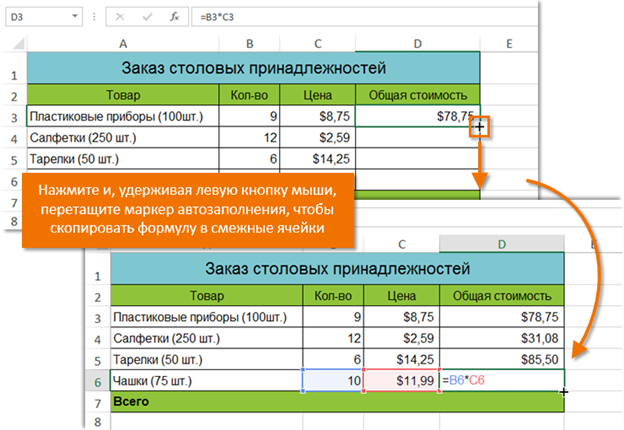Click the lower sheet's title 'Заказ столовых принадлежностей'
Screen dimensions: 624x430
[337, 269]
